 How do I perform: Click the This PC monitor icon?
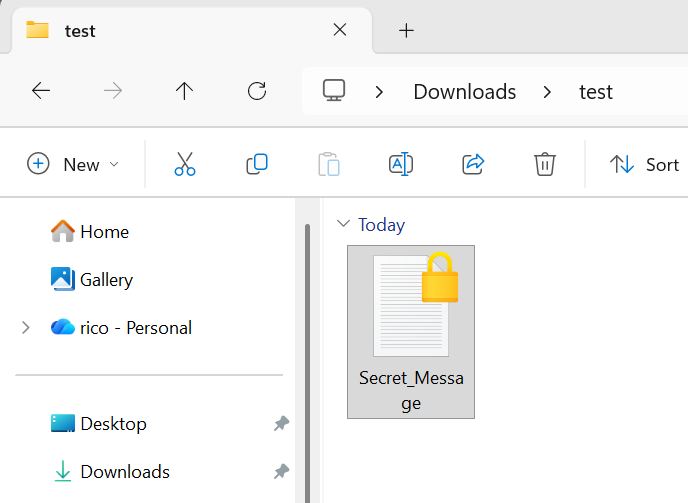tap(334, 90)
